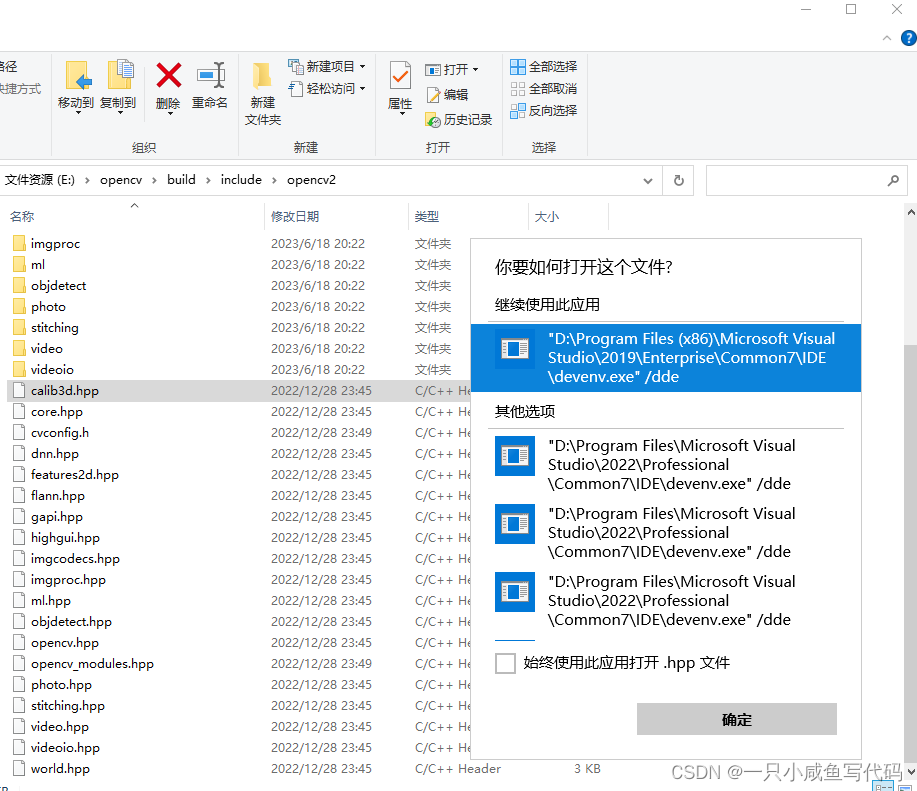Image resolution: width=917 pixels, height=791 pixels.
Task: Click the Properties (属性) icon
Action: pyautogui.click(x=400, y=76)
